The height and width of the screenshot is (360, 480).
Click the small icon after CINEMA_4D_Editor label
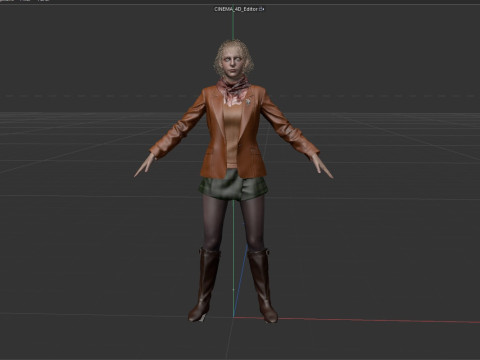point(262,9)
